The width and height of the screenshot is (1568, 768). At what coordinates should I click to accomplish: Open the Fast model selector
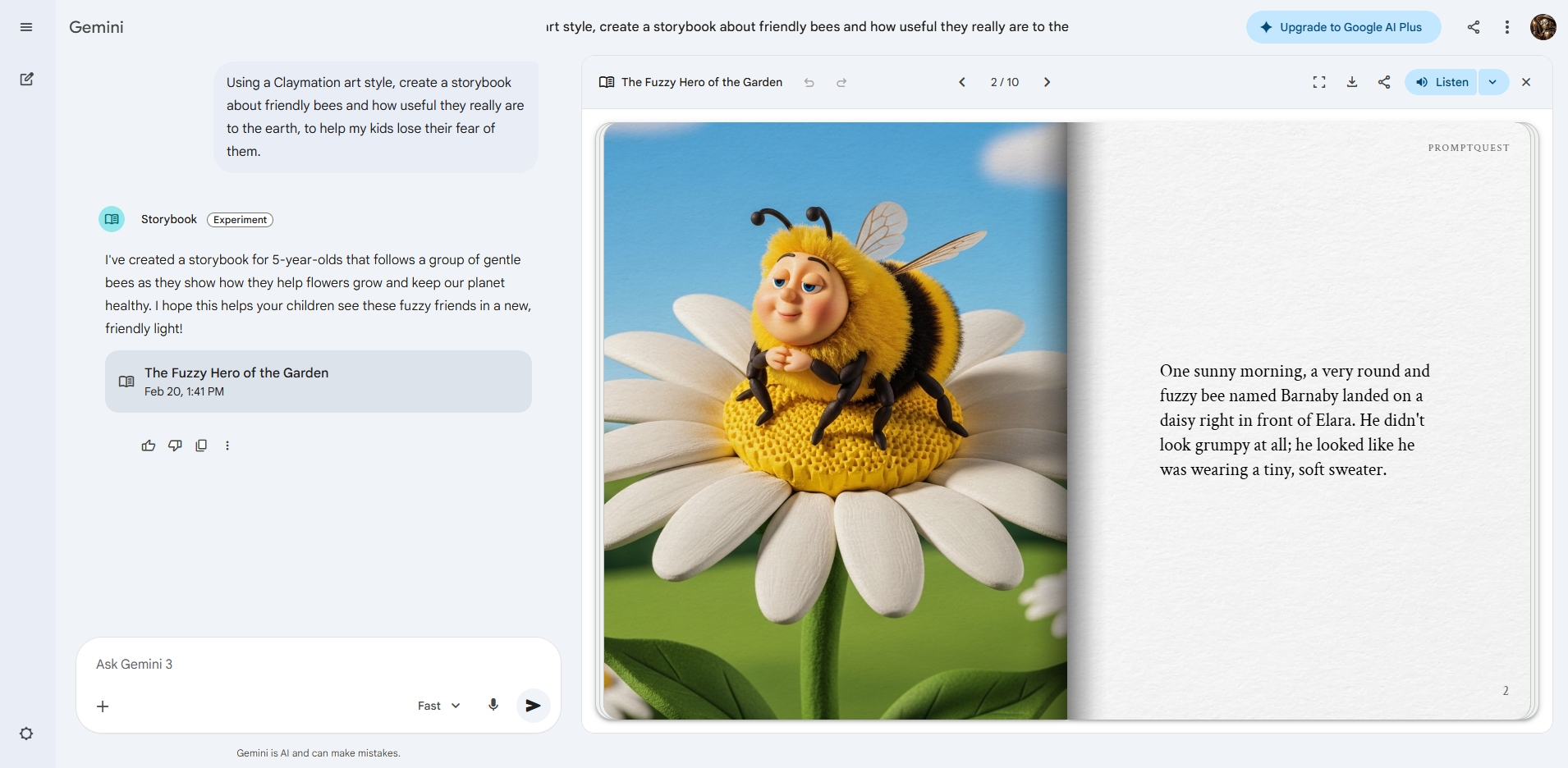(438, 706)
